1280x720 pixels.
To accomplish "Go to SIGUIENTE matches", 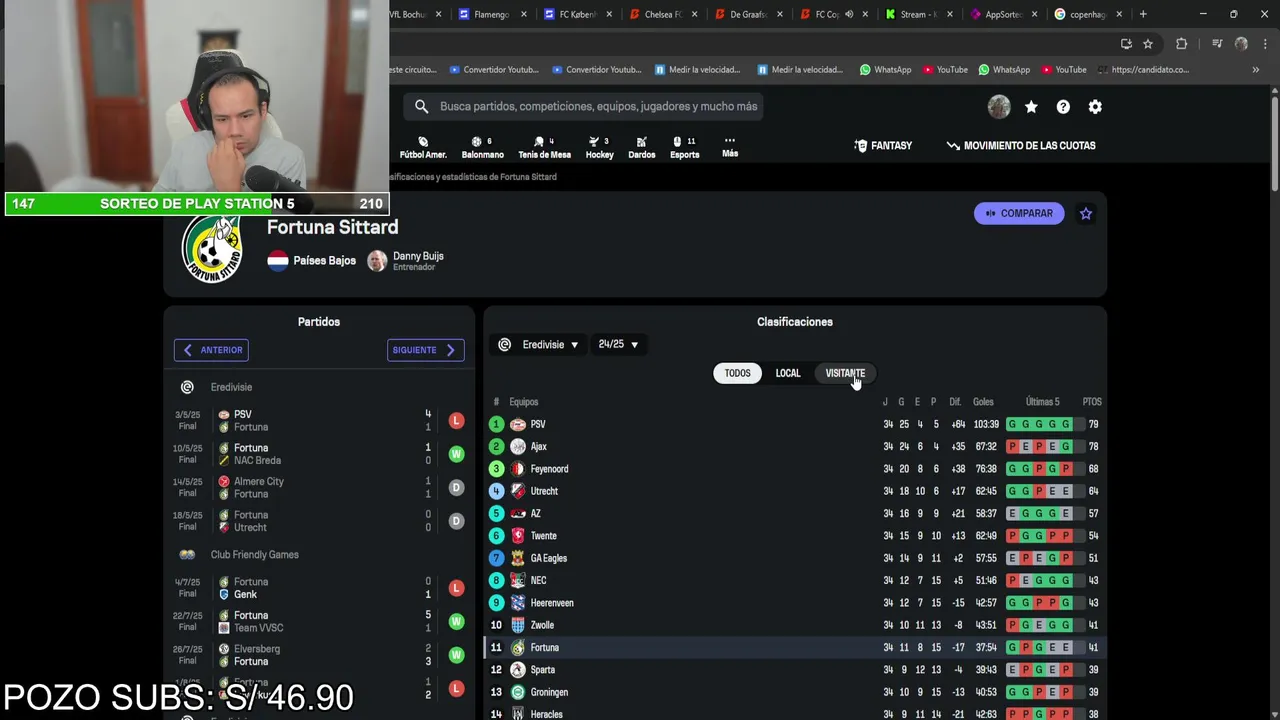I will [425, 350].
